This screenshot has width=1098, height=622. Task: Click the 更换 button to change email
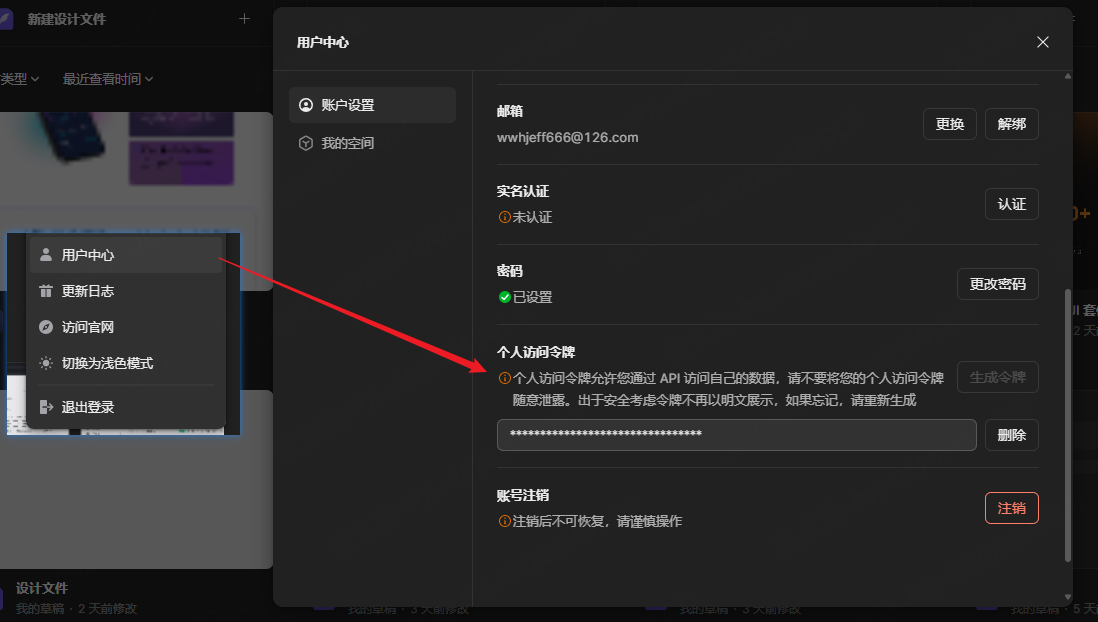pos(949,124)
